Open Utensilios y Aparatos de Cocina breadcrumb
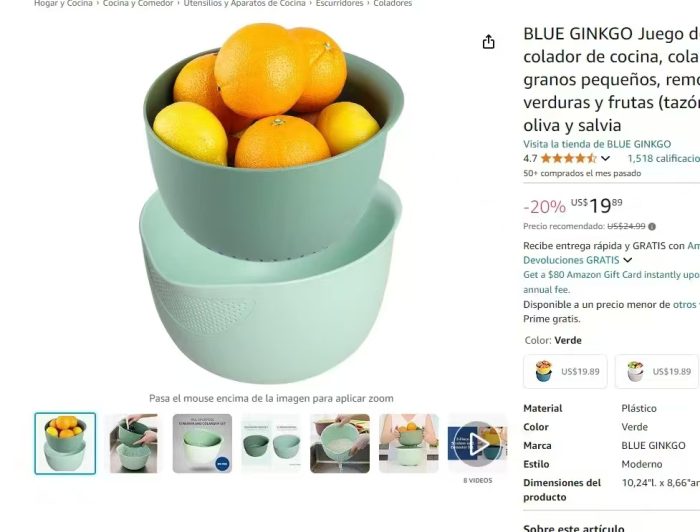Viewport: 700px width, 532px height. pos(245,4)
